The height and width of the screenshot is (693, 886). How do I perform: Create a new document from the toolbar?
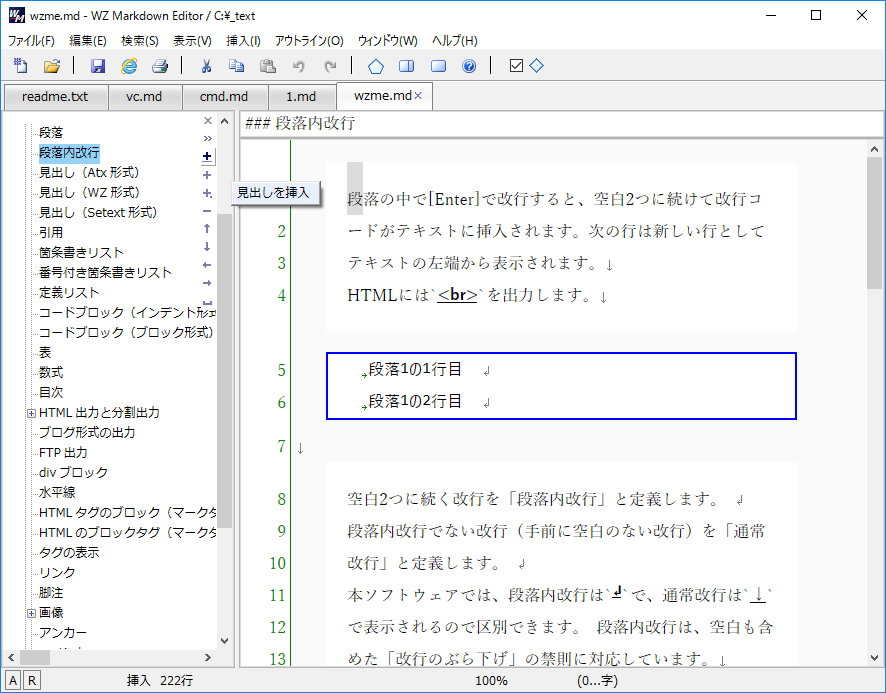pyautogui.click(x=21, y=66)
